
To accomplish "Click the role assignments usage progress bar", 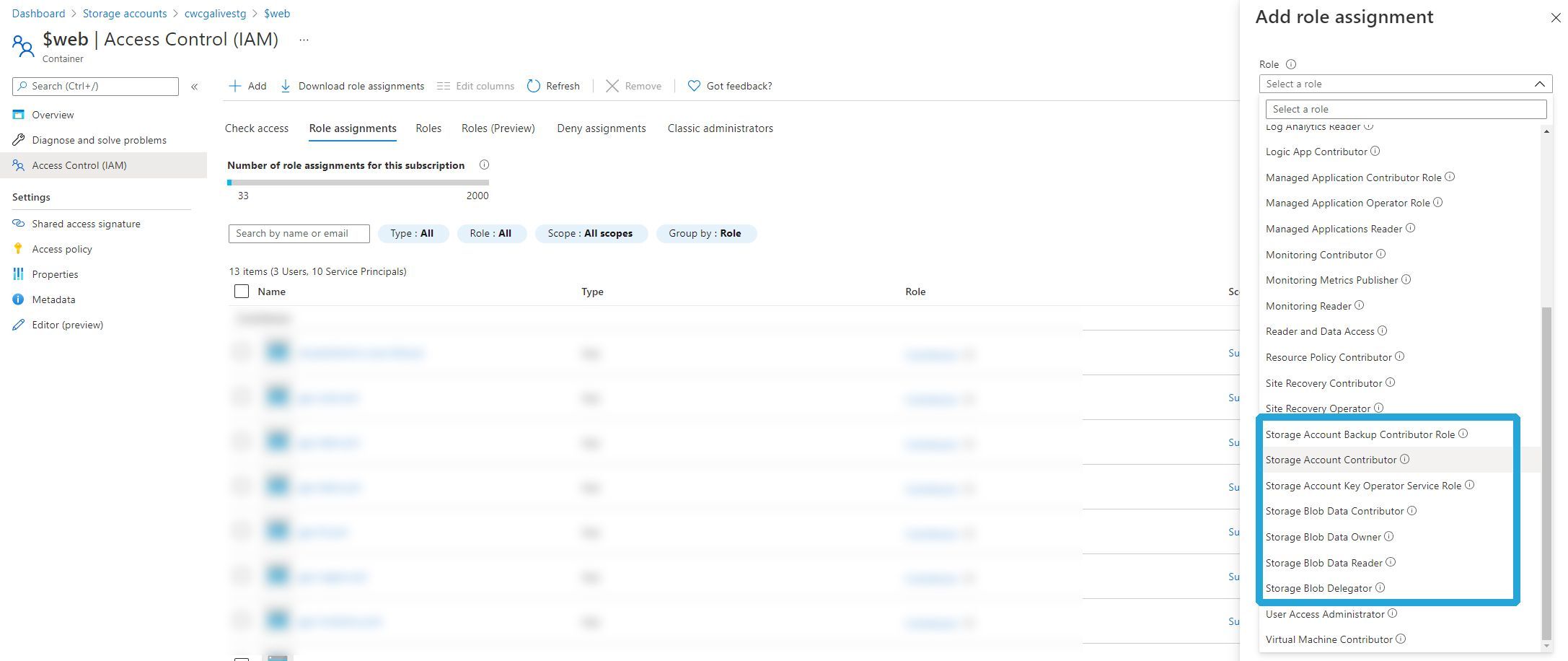I will tap(358, 183).
